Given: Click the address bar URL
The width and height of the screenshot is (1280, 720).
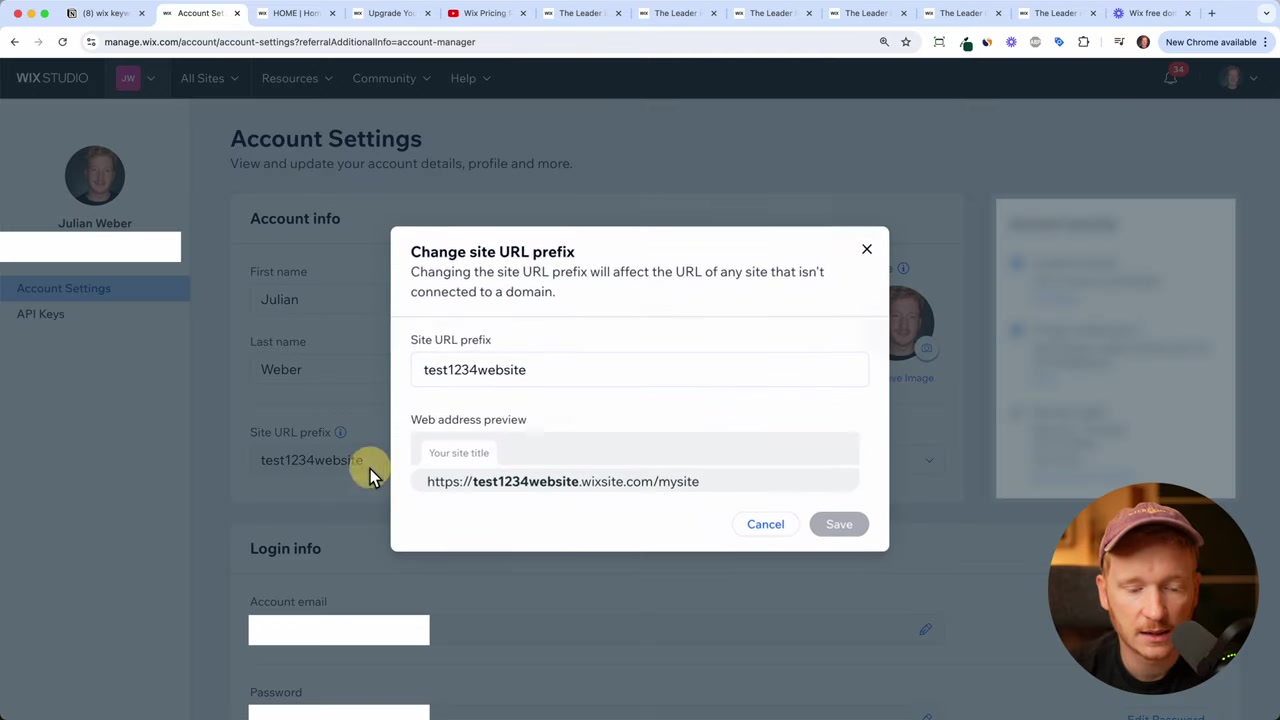Looking at the screenshot, I should pos(290,42).
